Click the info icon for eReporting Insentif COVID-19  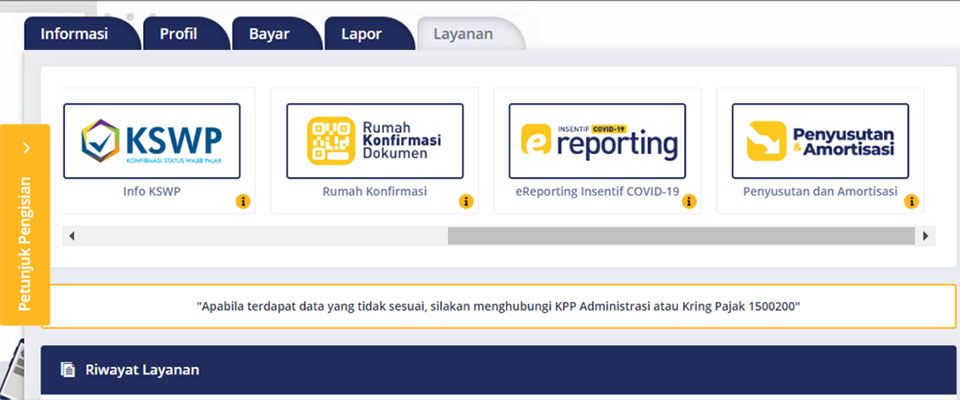(689, 202)
